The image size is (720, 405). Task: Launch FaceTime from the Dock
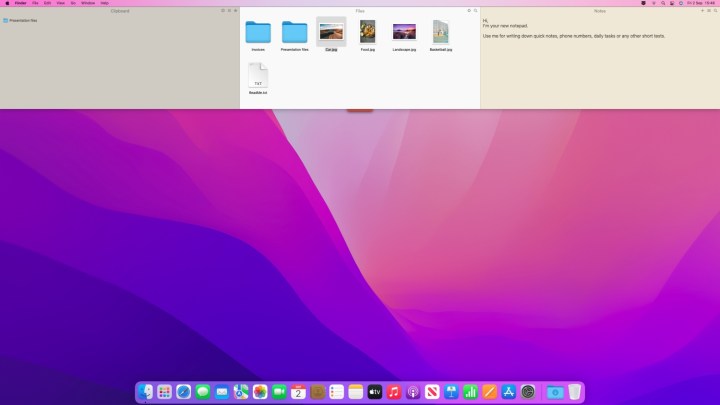pos(279,392)
